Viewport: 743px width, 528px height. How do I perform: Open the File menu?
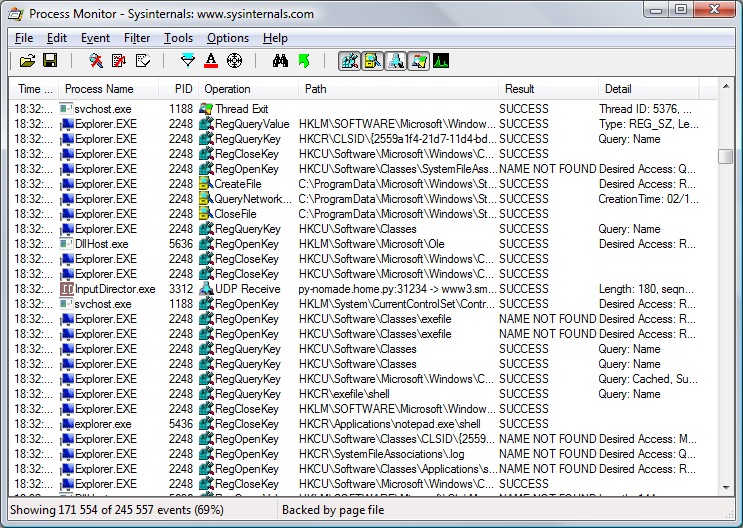24,38
